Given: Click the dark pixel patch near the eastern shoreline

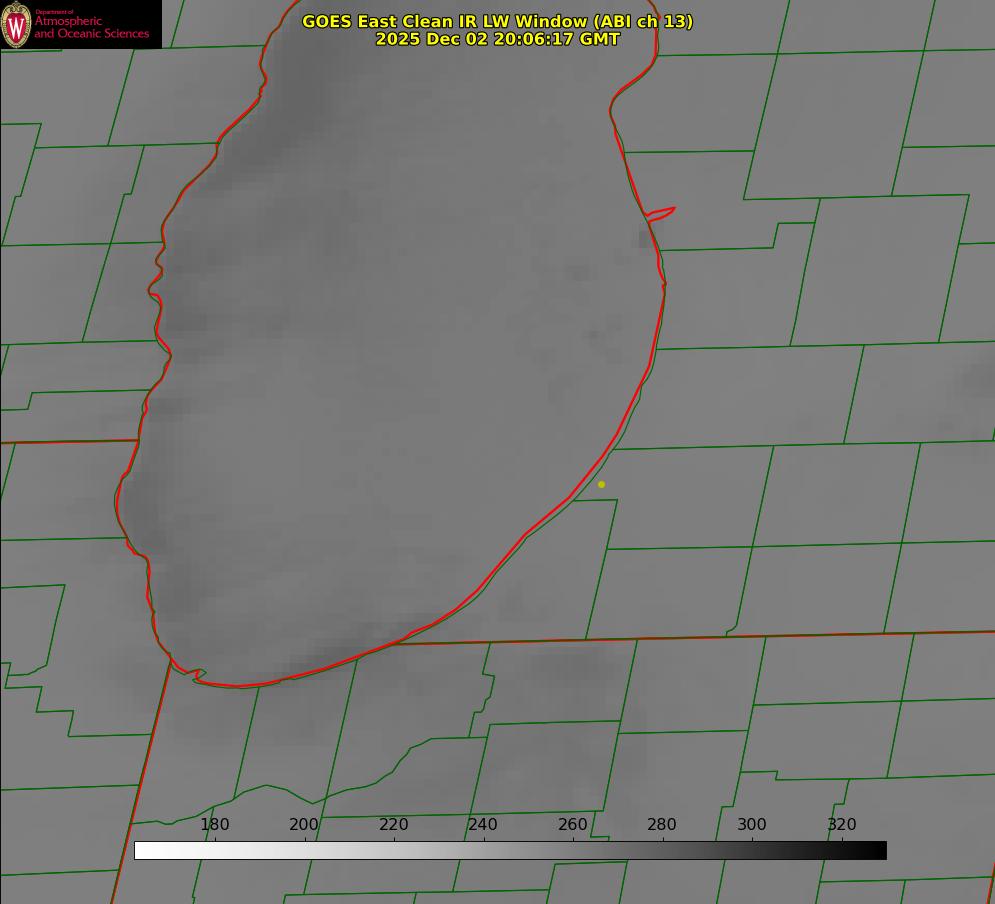Looking at the screenshot, I should click(646, 239).
